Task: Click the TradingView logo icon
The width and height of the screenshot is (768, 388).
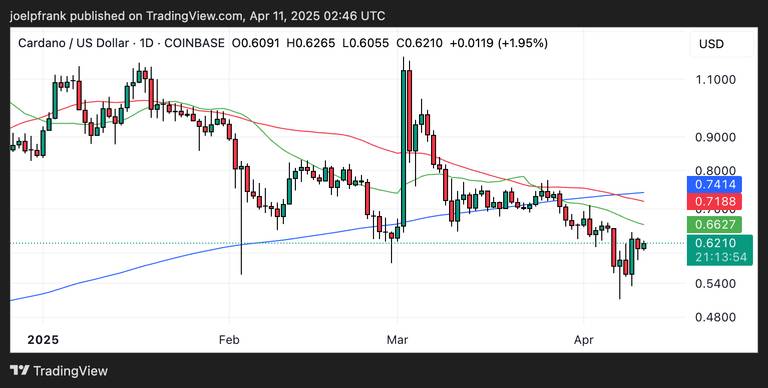Action: point(20,370)
